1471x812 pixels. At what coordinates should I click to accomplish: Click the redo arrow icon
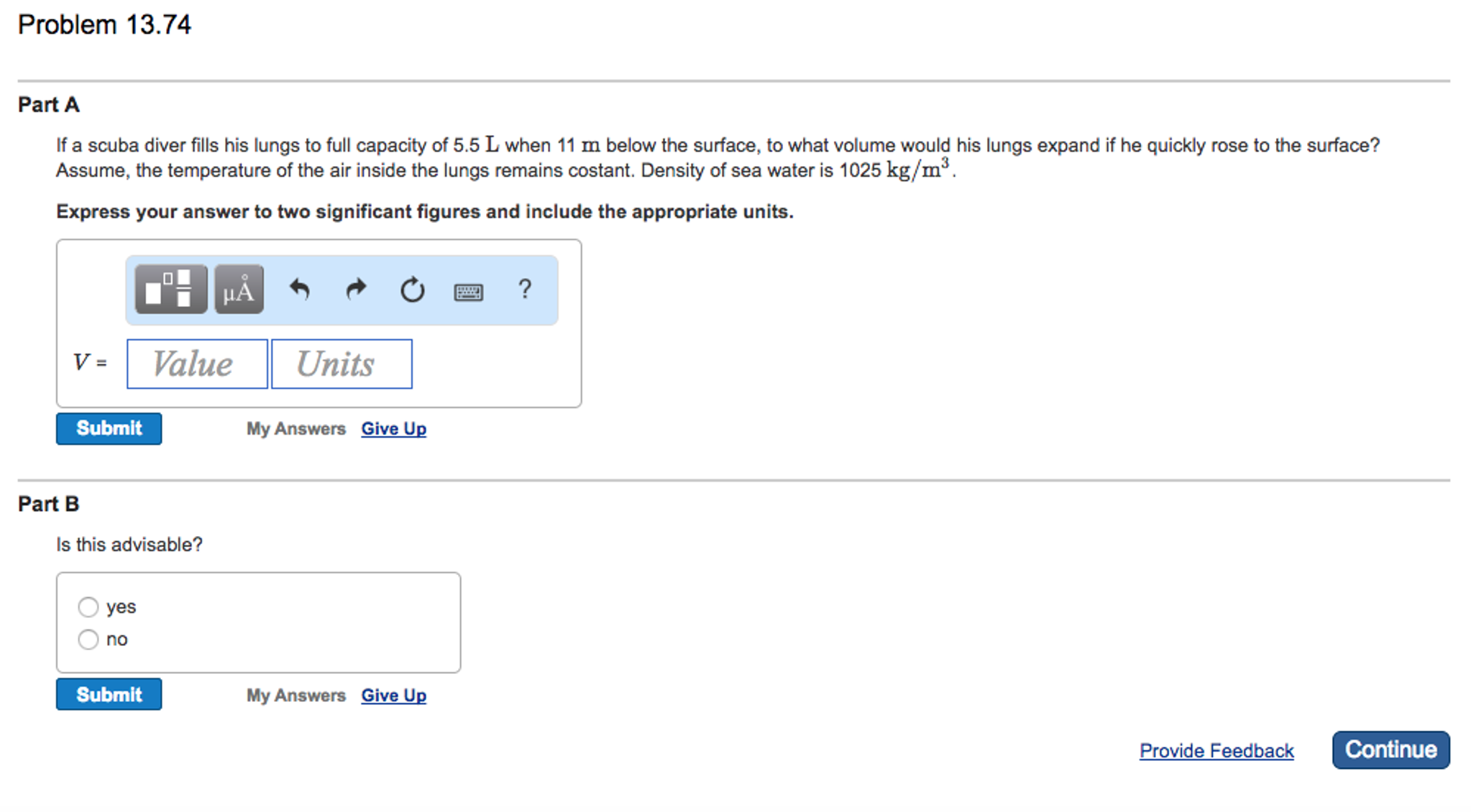pyautogui.click(x=356, y=290)
